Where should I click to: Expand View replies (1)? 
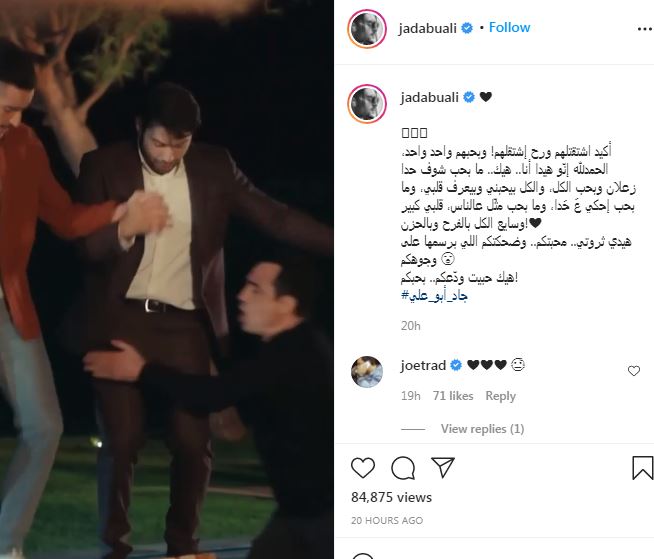point(482,429)
